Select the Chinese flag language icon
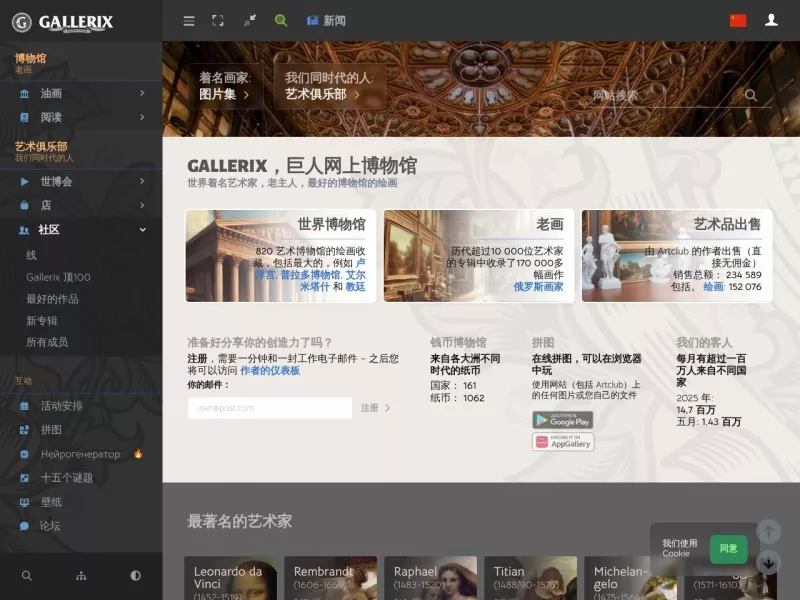 point(738,20)
